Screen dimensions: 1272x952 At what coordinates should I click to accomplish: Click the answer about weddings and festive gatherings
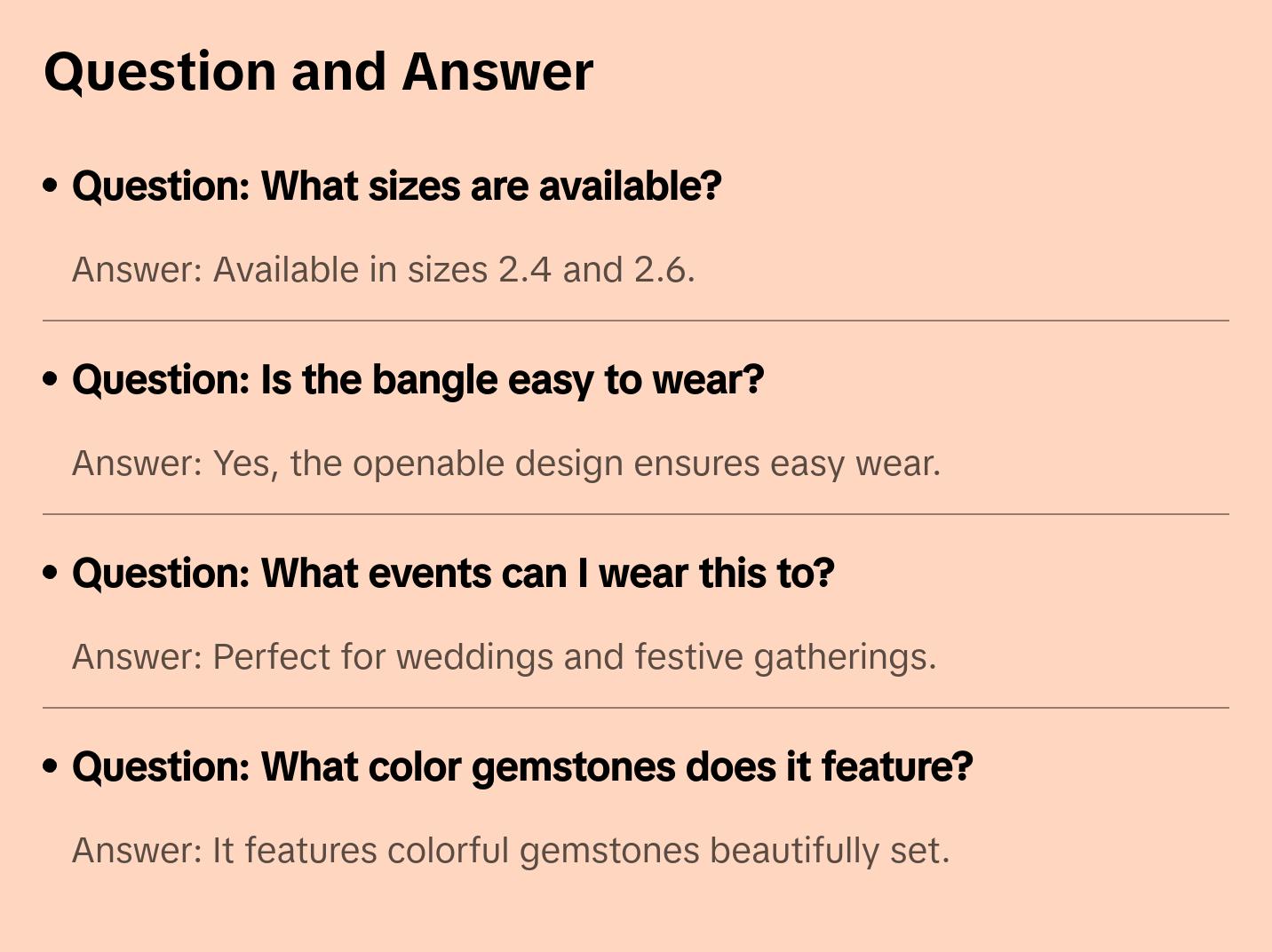click(x=504, y=657)
